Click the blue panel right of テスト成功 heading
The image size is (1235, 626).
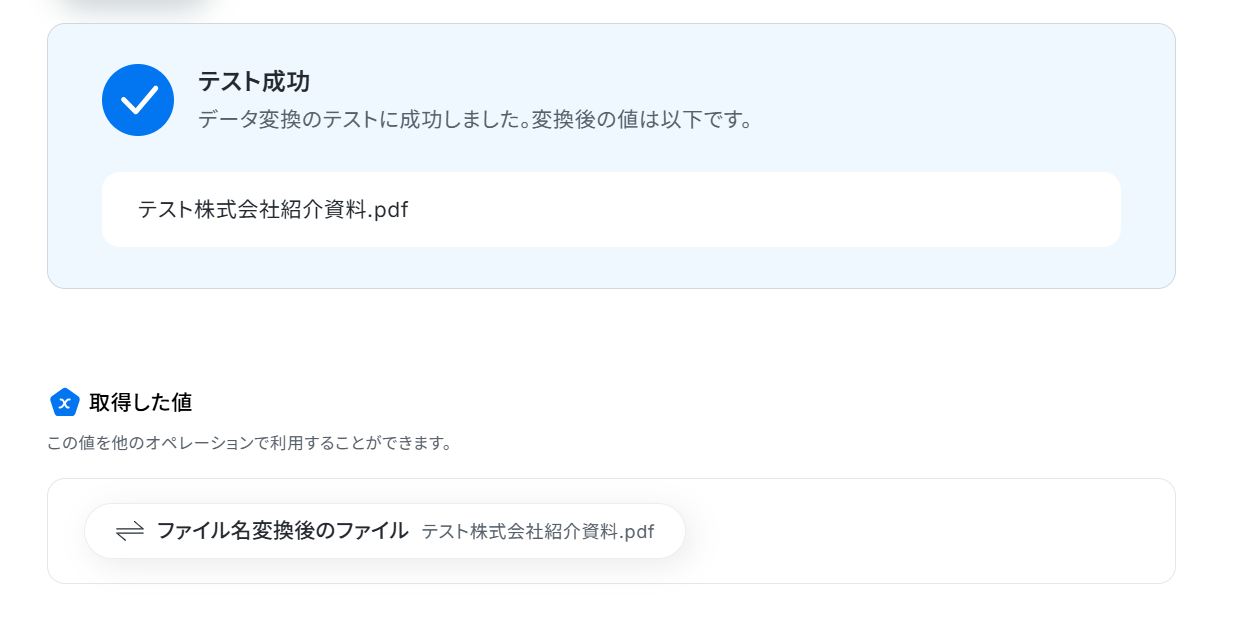tap(700, 81)
